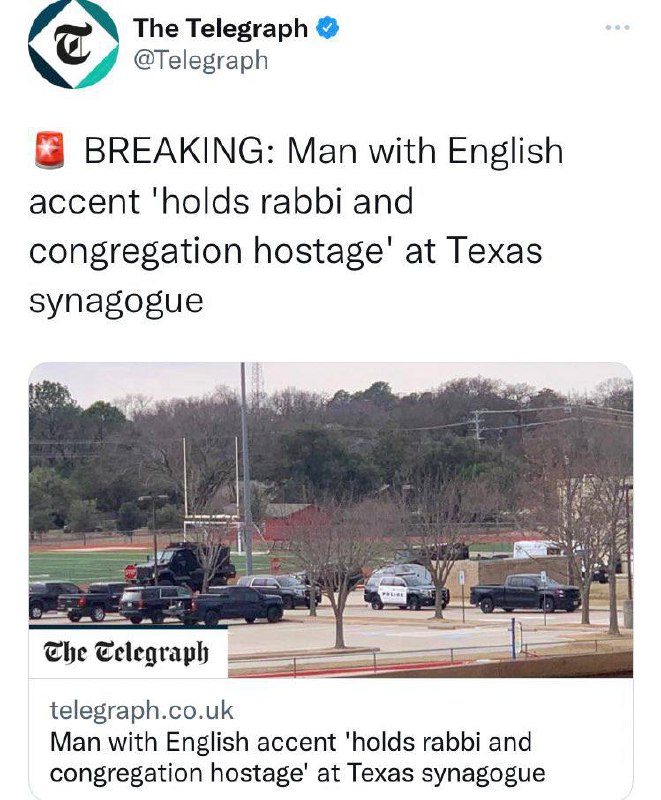Click the red barn in the photo
The image size is (661, 800).
(x=294, y=523)
